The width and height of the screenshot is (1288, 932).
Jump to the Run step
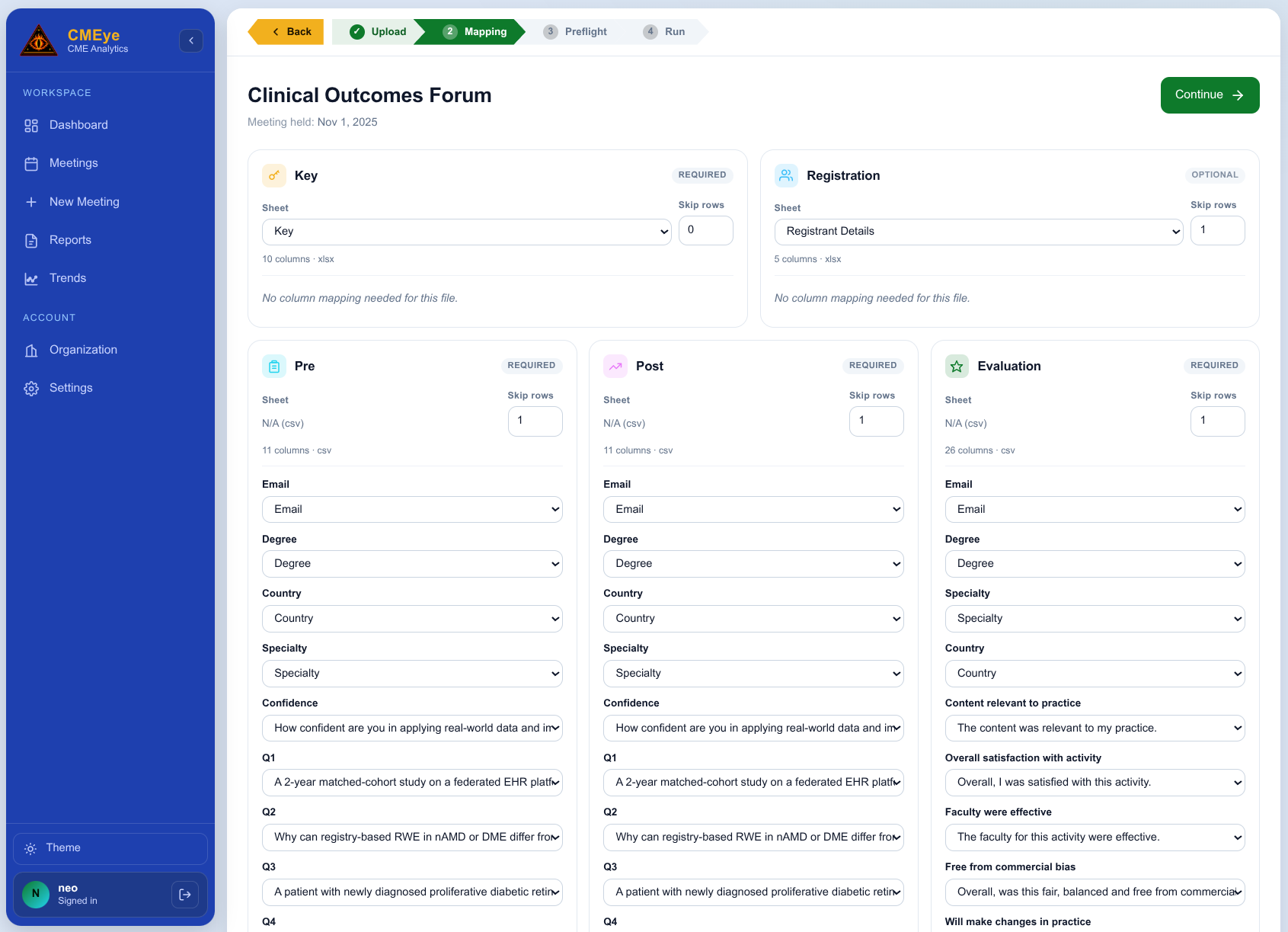coord(664,31)
